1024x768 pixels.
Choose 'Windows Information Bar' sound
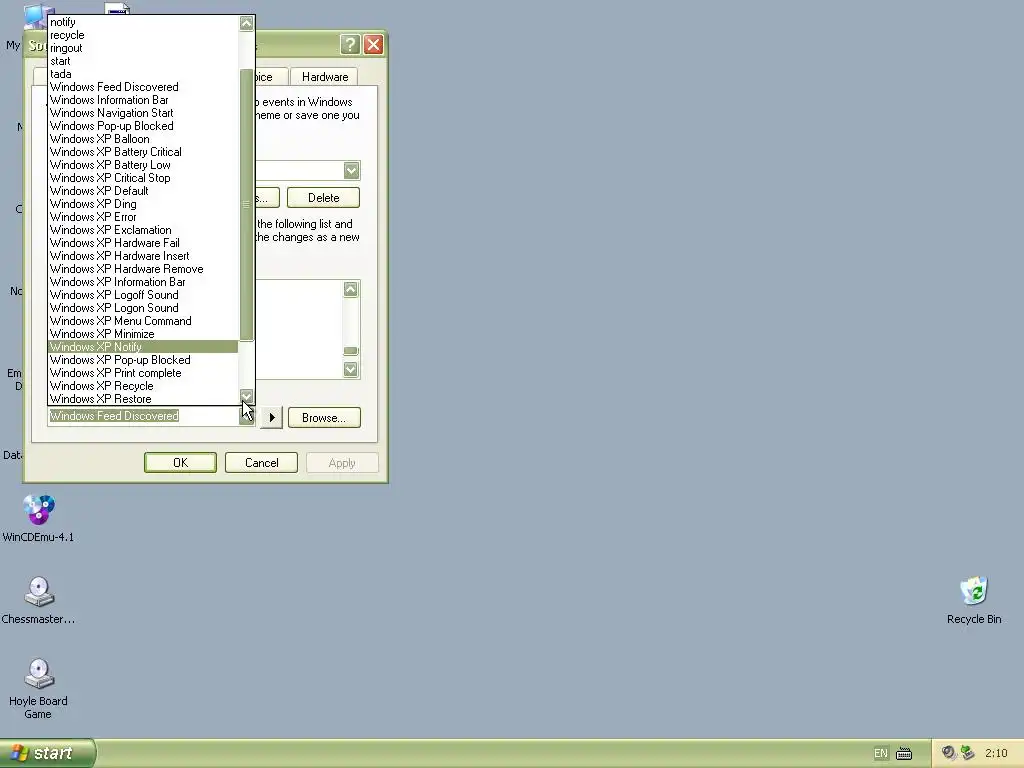tap(144, 100)
